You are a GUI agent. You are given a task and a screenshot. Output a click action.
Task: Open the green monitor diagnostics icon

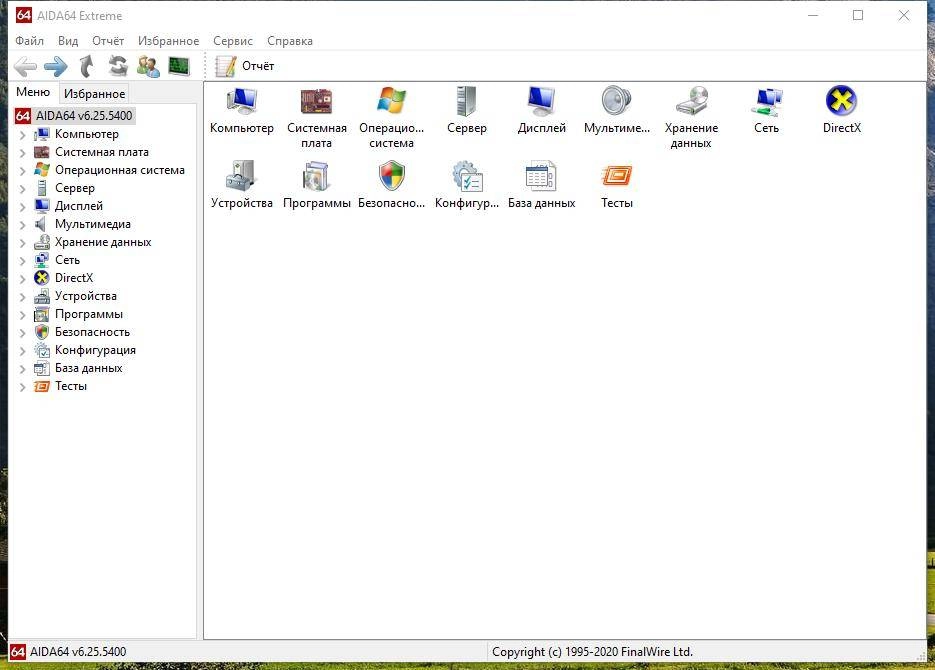point(179,66)
